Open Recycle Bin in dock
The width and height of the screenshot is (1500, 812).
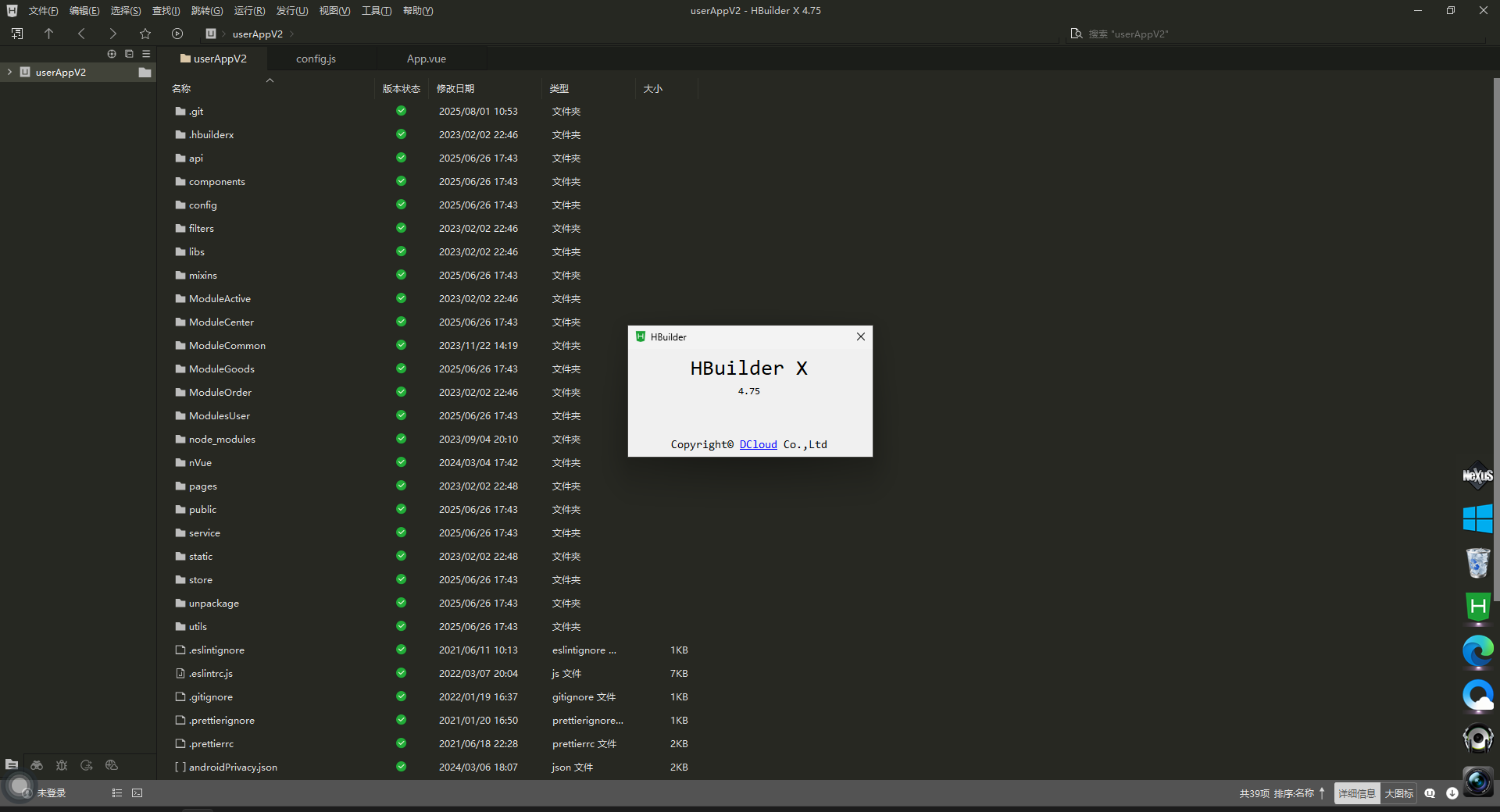click(x=1477, y=563)
